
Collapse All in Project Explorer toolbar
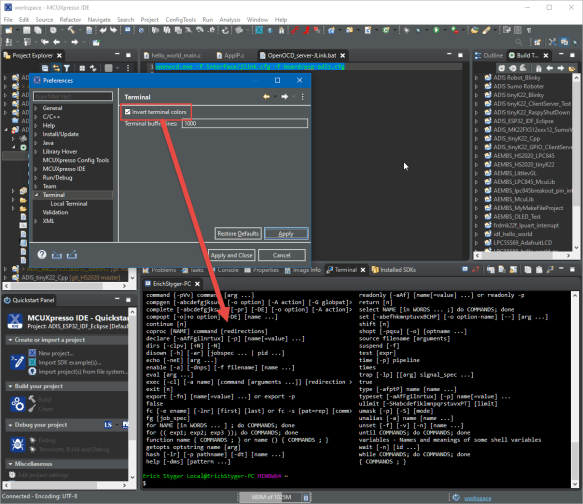(x=45, y=68)
